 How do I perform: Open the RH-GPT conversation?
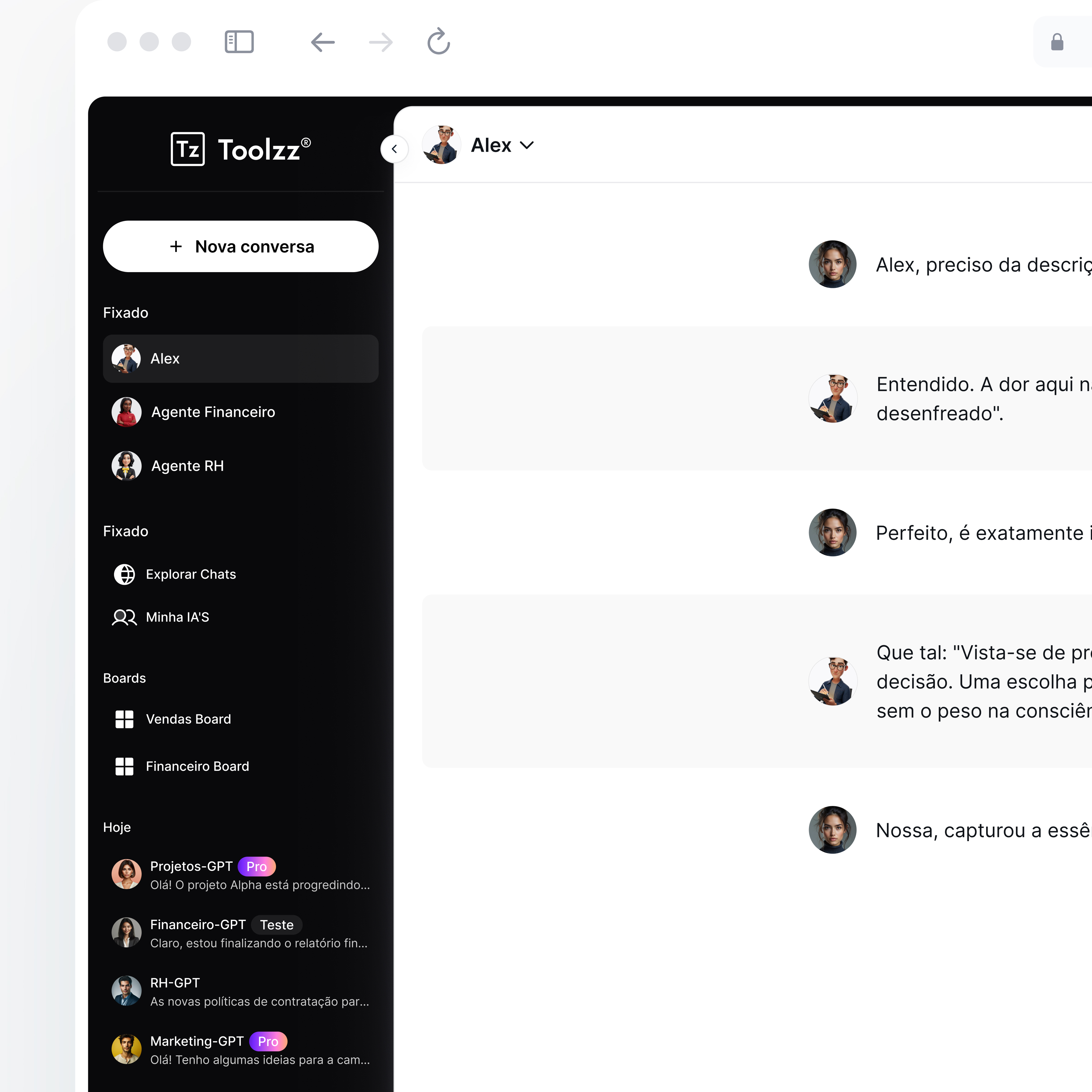(241, 991)
